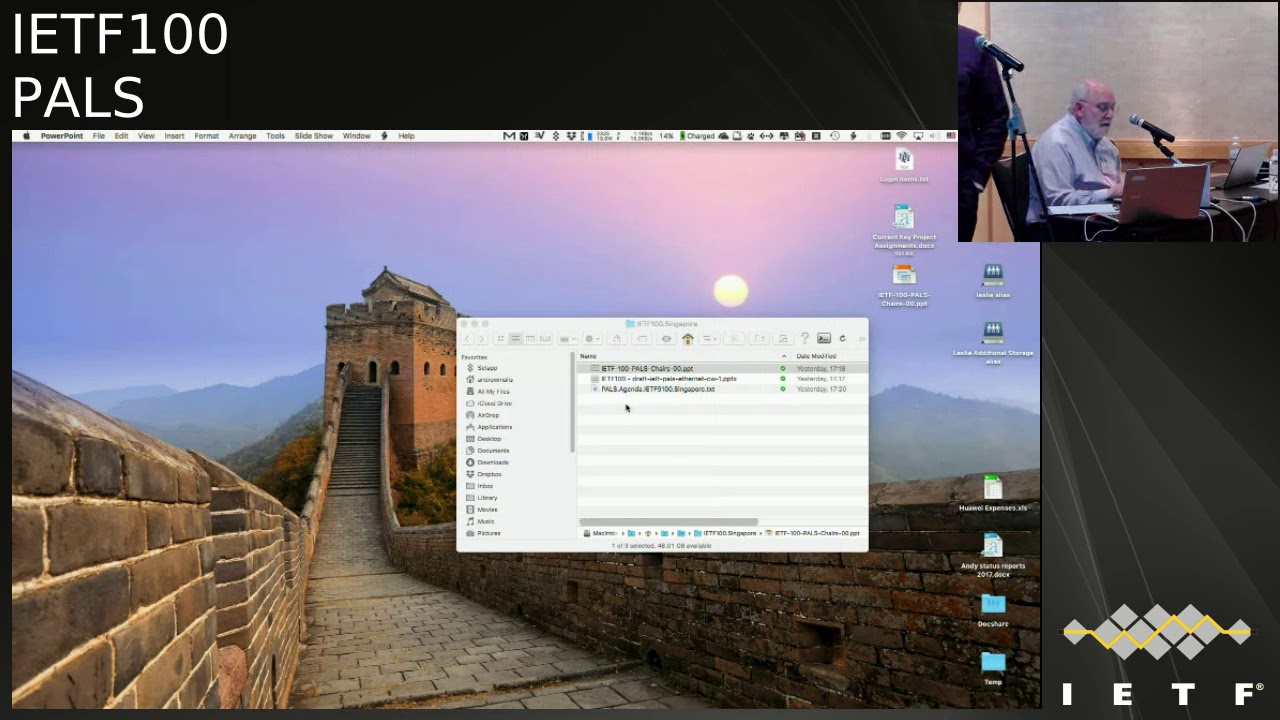Select the leslie alias desktop icon

pyautogui.click(x=993, y=281)
